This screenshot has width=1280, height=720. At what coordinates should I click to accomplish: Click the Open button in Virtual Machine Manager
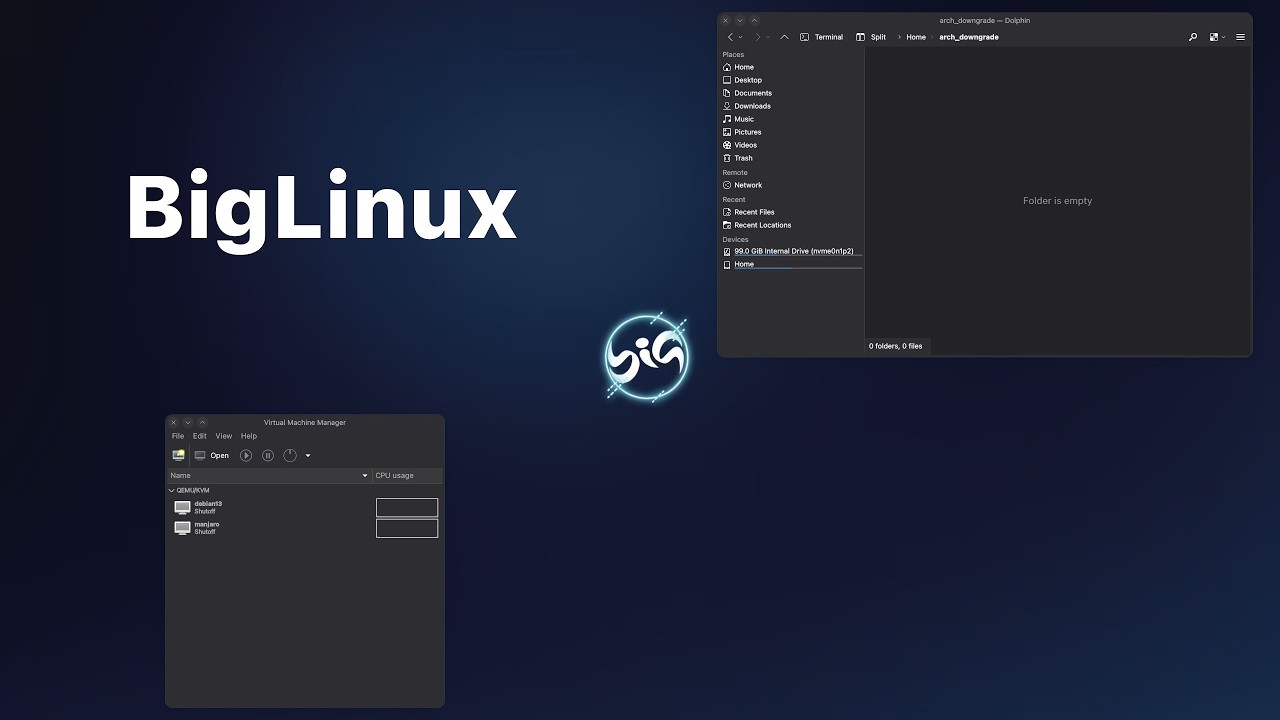212,455
